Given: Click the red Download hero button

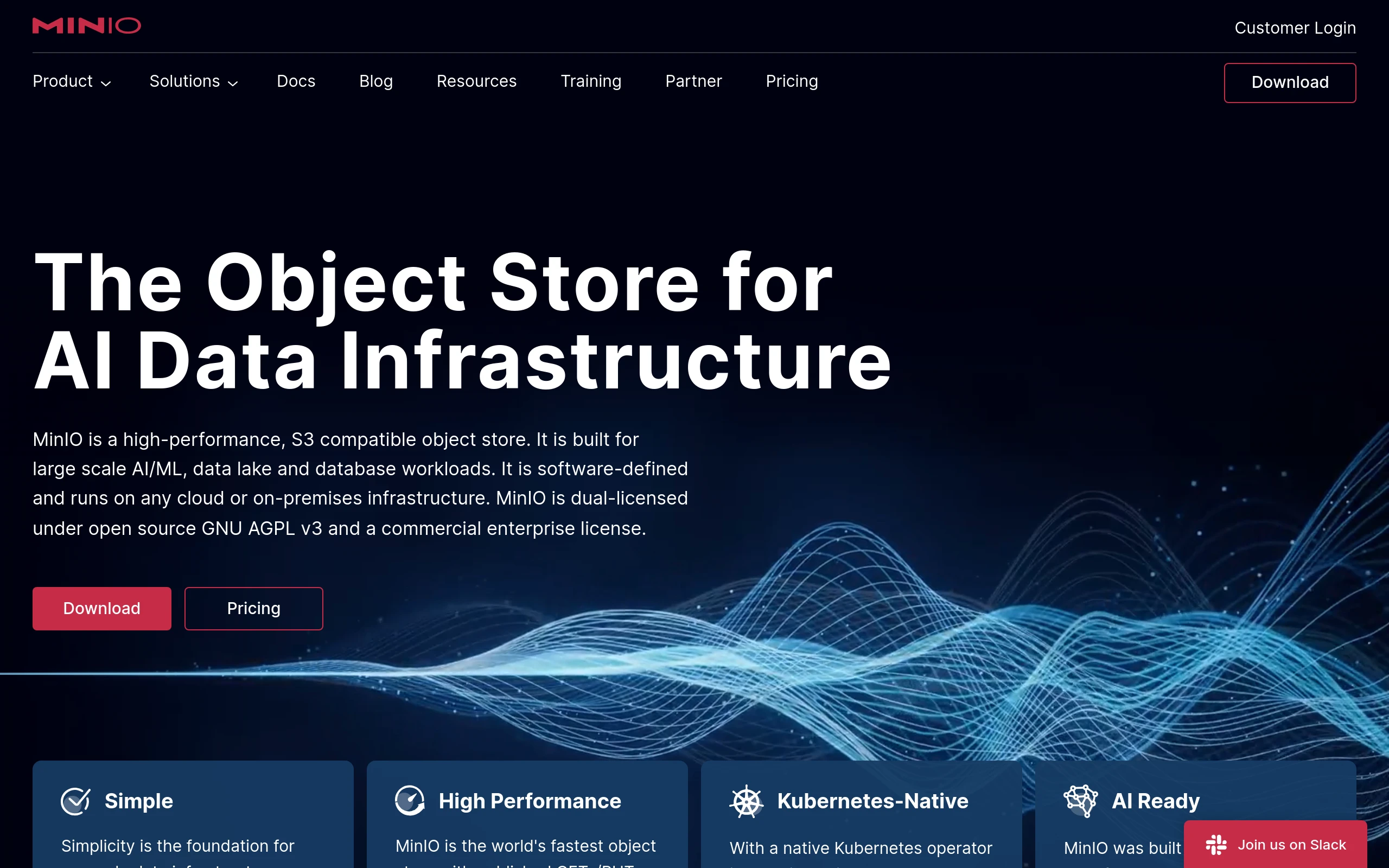Looking at the screenshot, I should pos(101,609).
